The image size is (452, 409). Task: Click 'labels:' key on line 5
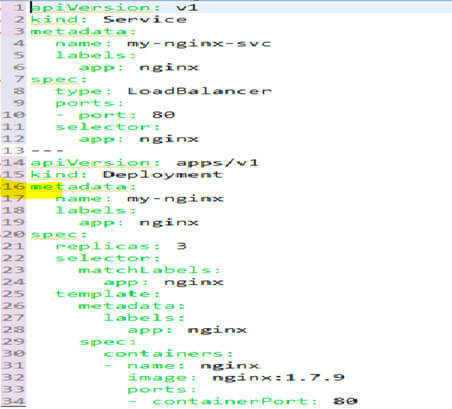[96, 55]
